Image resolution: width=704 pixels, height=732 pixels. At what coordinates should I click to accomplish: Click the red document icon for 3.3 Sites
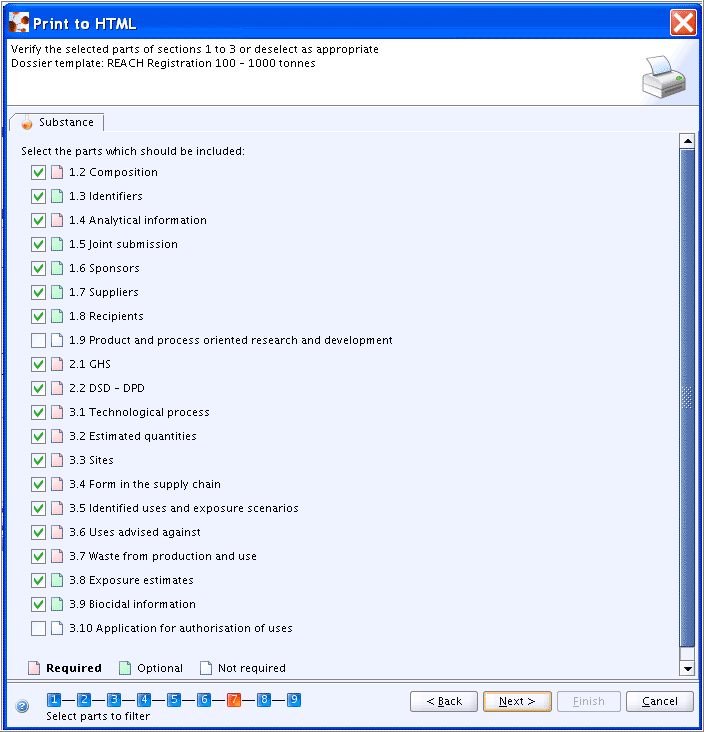click(57, 460)
